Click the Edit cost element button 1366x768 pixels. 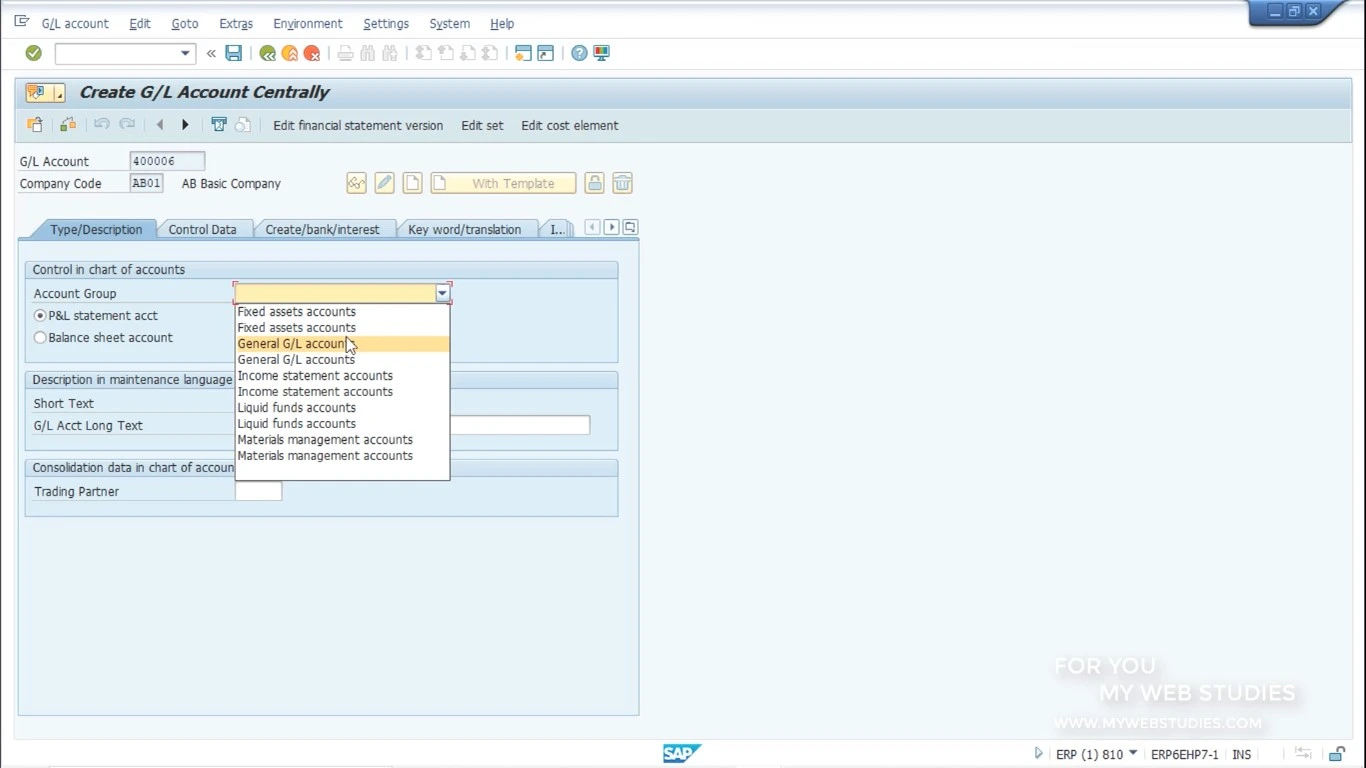pos(570,126)
